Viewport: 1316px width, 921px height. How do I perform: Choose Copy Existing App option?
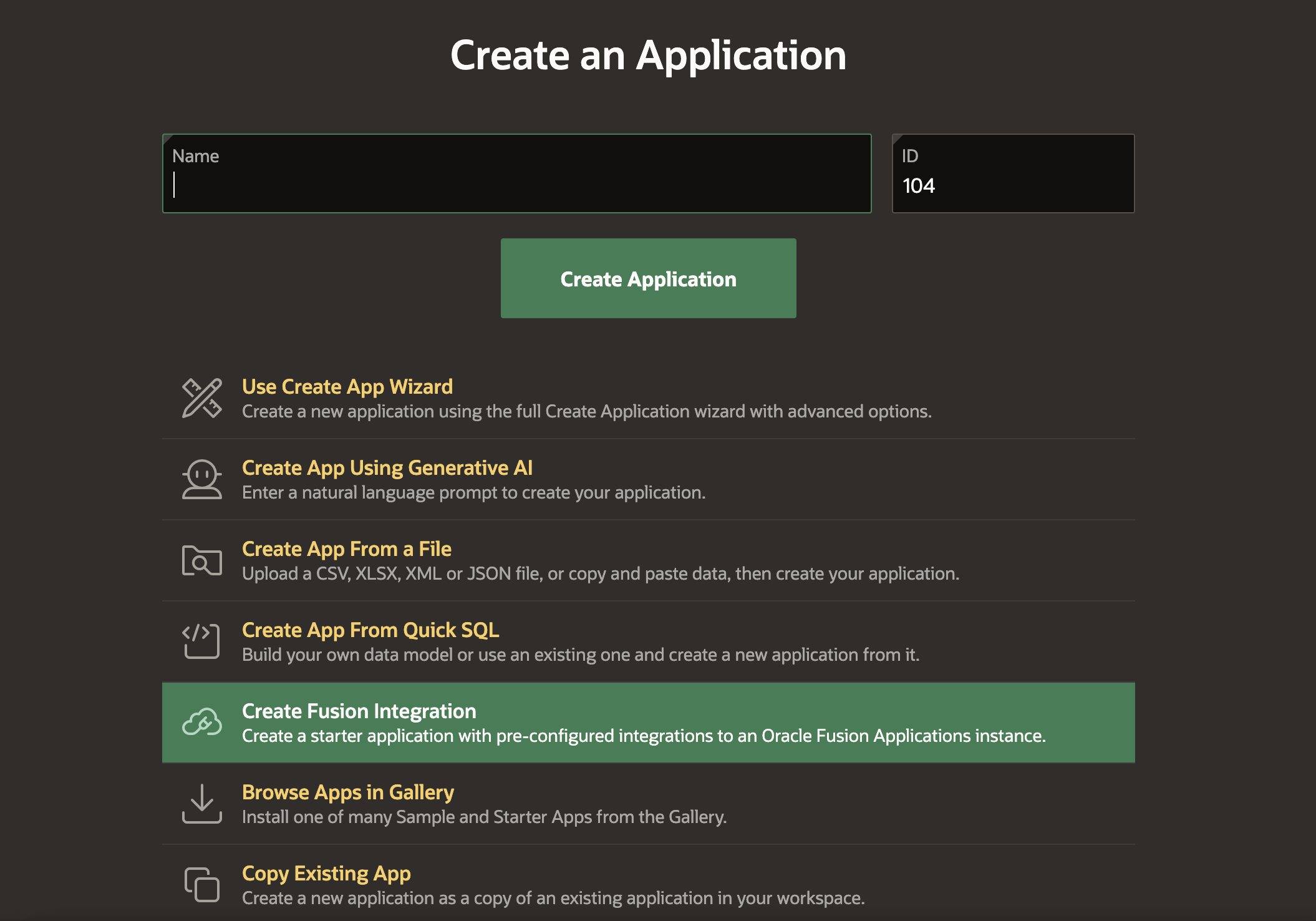point(326,874)
